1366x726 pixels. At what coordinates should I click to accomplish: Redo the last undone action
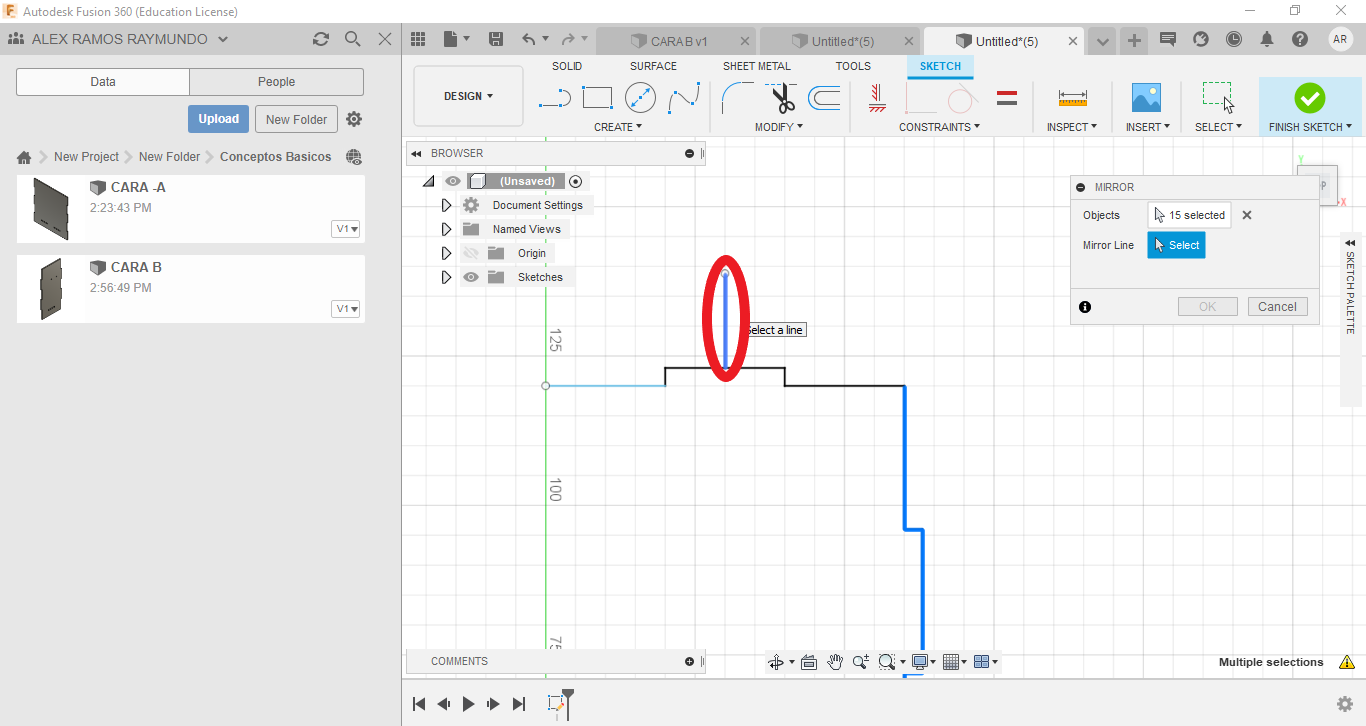tap(569, 39)
